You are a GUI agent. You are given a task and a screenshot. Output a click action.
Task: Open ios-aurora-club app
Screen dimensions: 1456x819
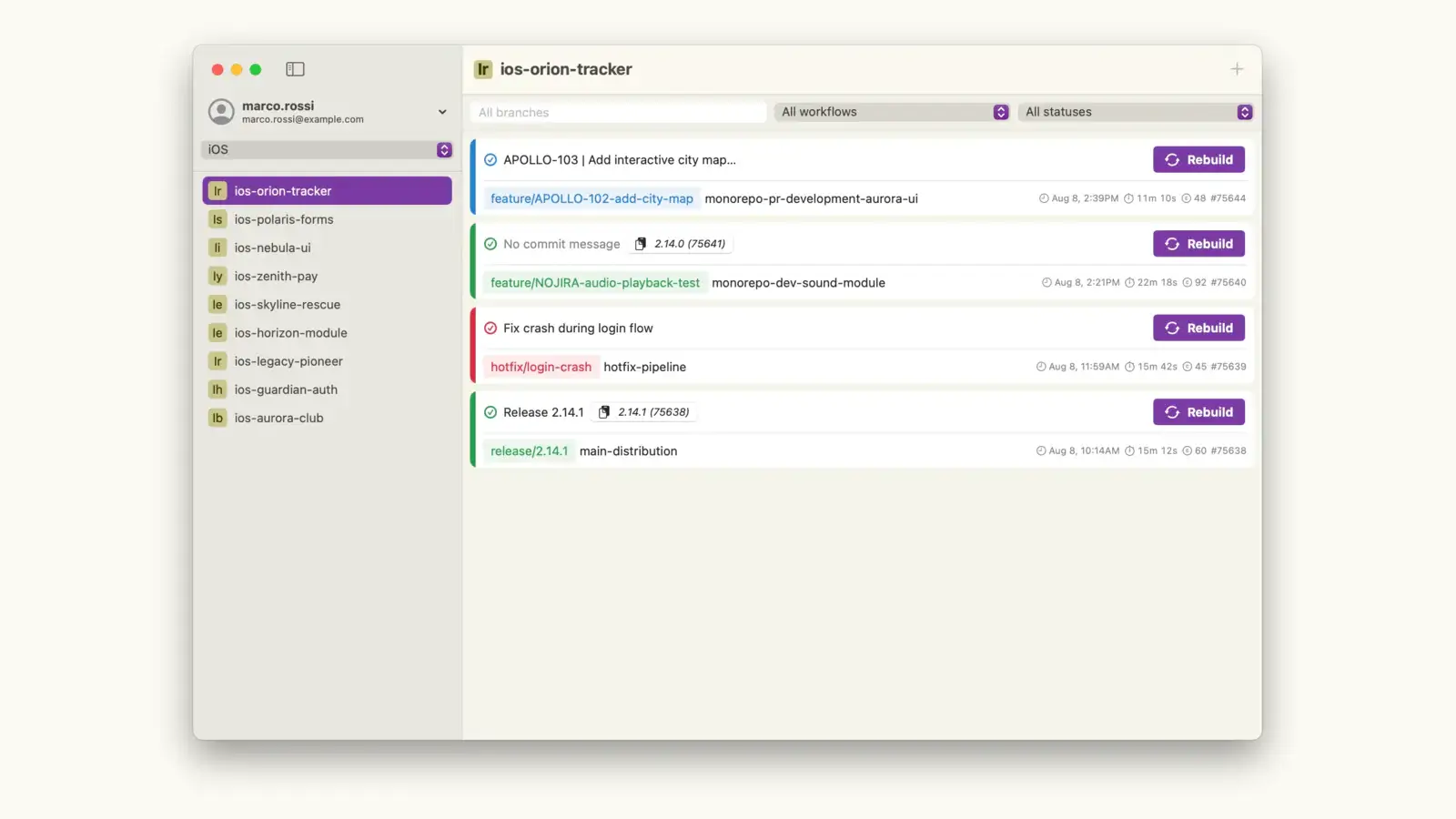point(327,418)
